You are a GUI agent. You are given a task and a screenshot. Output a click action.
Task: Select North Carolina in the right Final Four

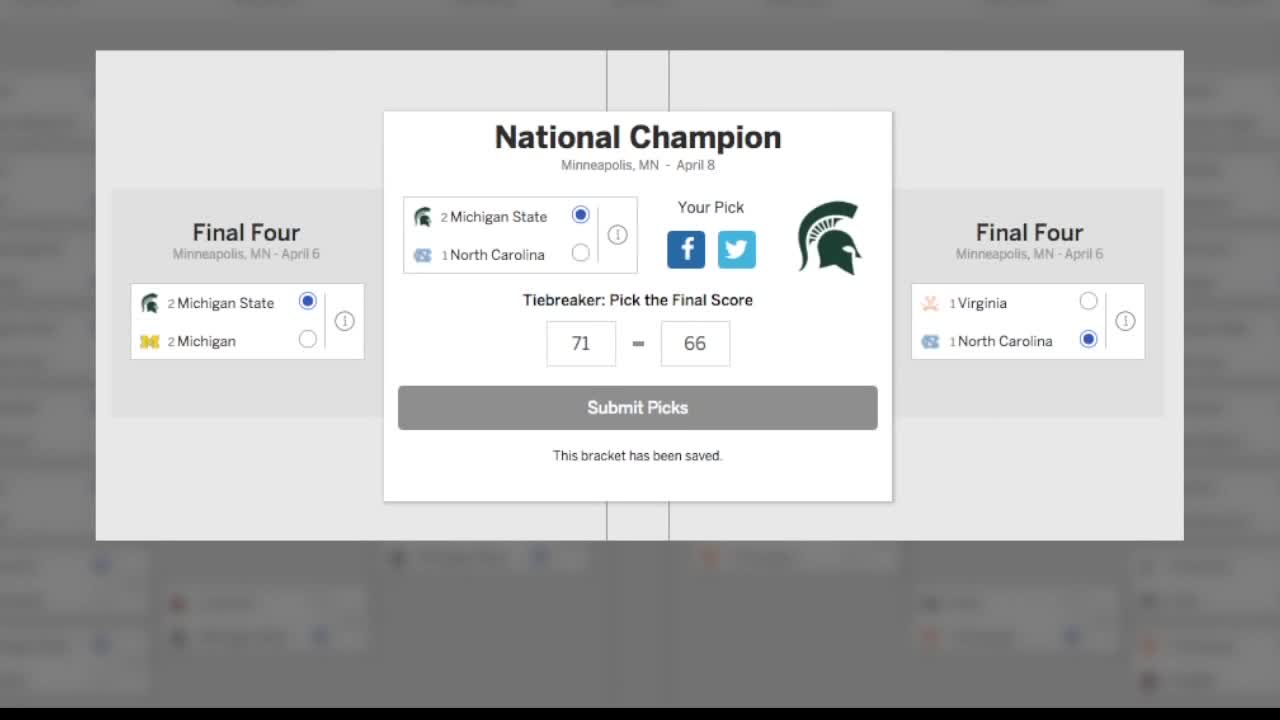coord(1088,339)
